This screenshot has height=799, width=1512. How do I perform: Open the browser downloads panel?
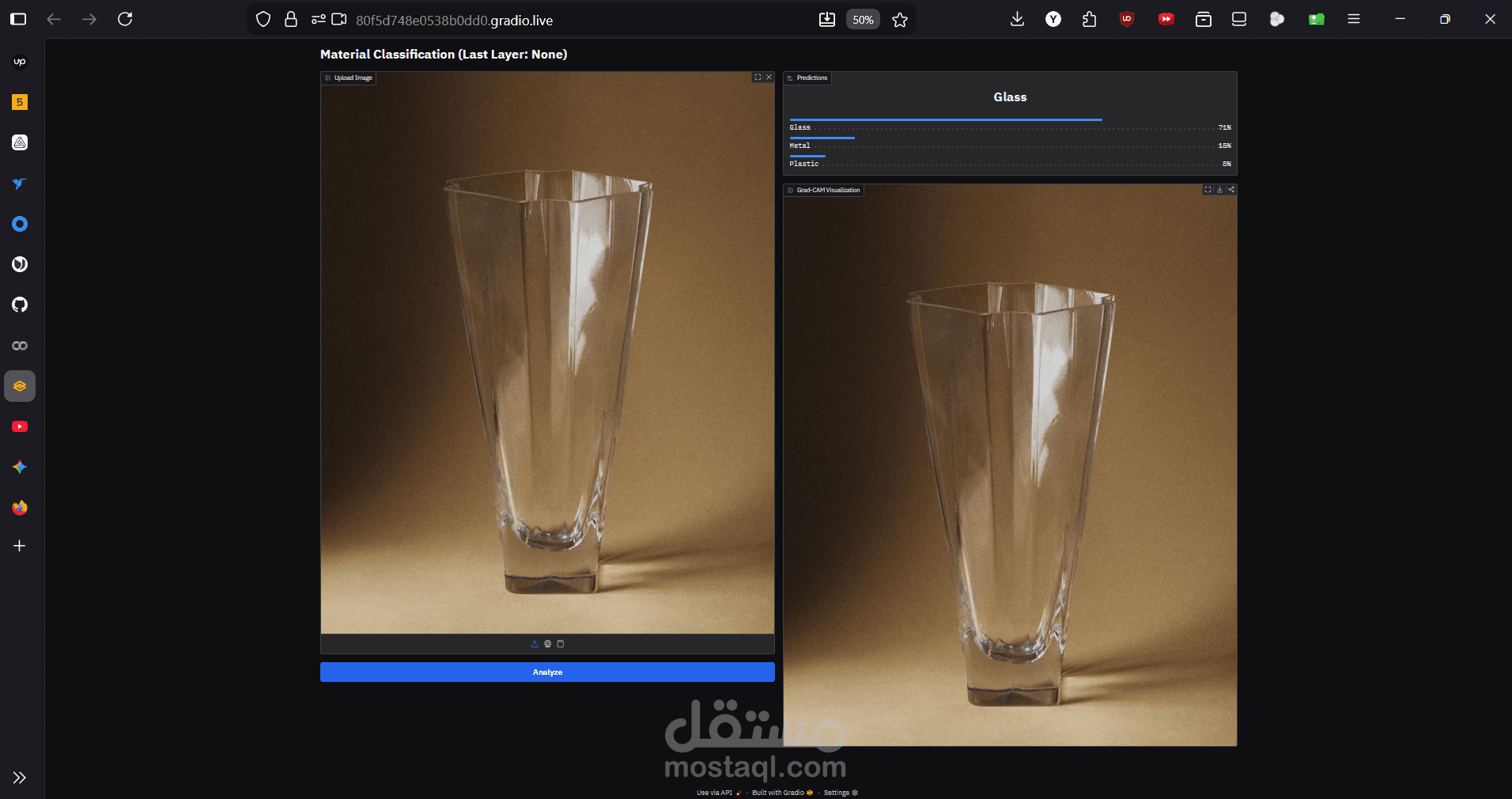tap(1017, 19)
